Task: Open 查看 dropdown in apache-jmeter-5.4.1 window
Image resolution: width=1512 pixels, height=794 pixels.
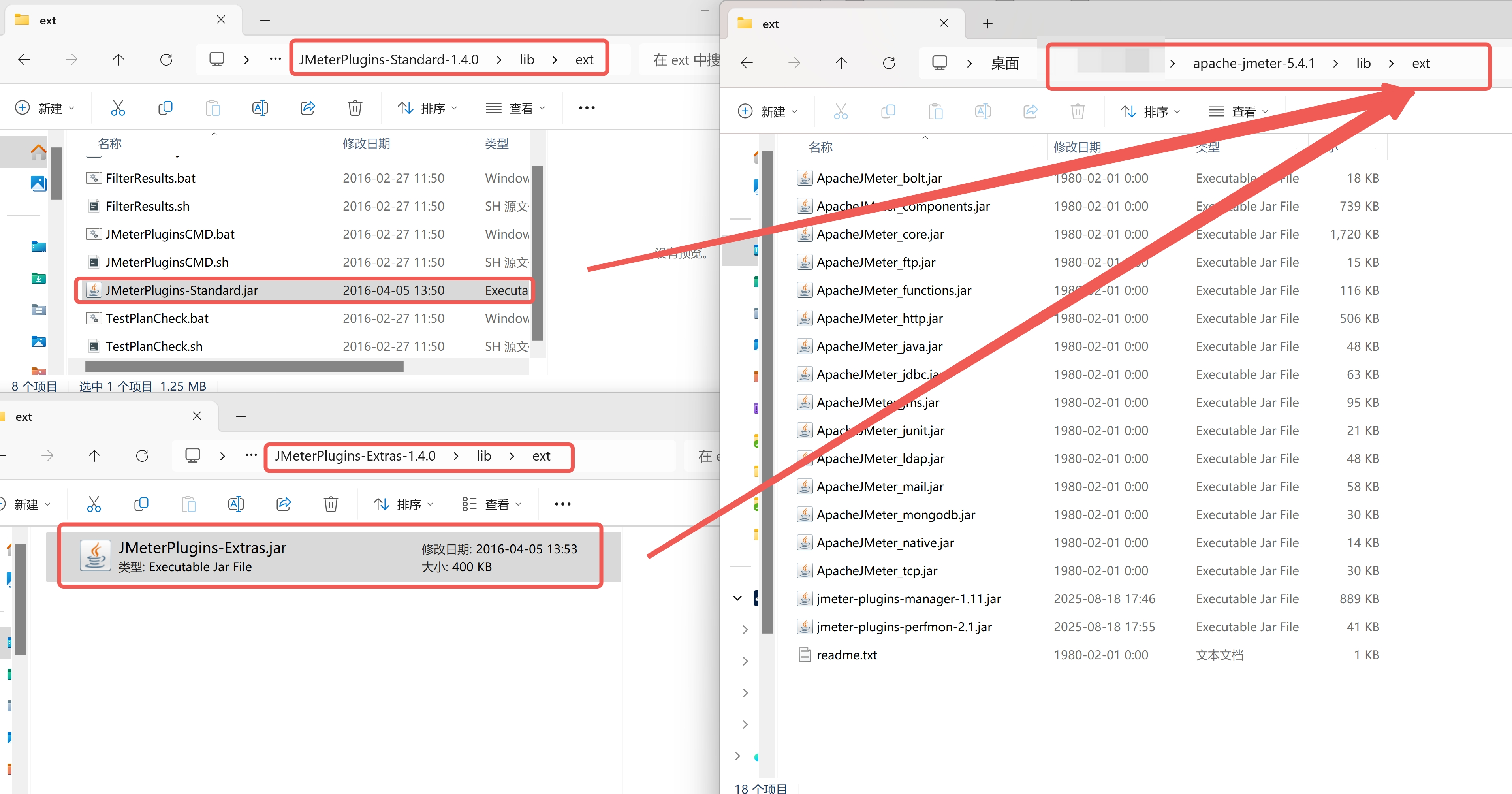Action: [1239, 111]
